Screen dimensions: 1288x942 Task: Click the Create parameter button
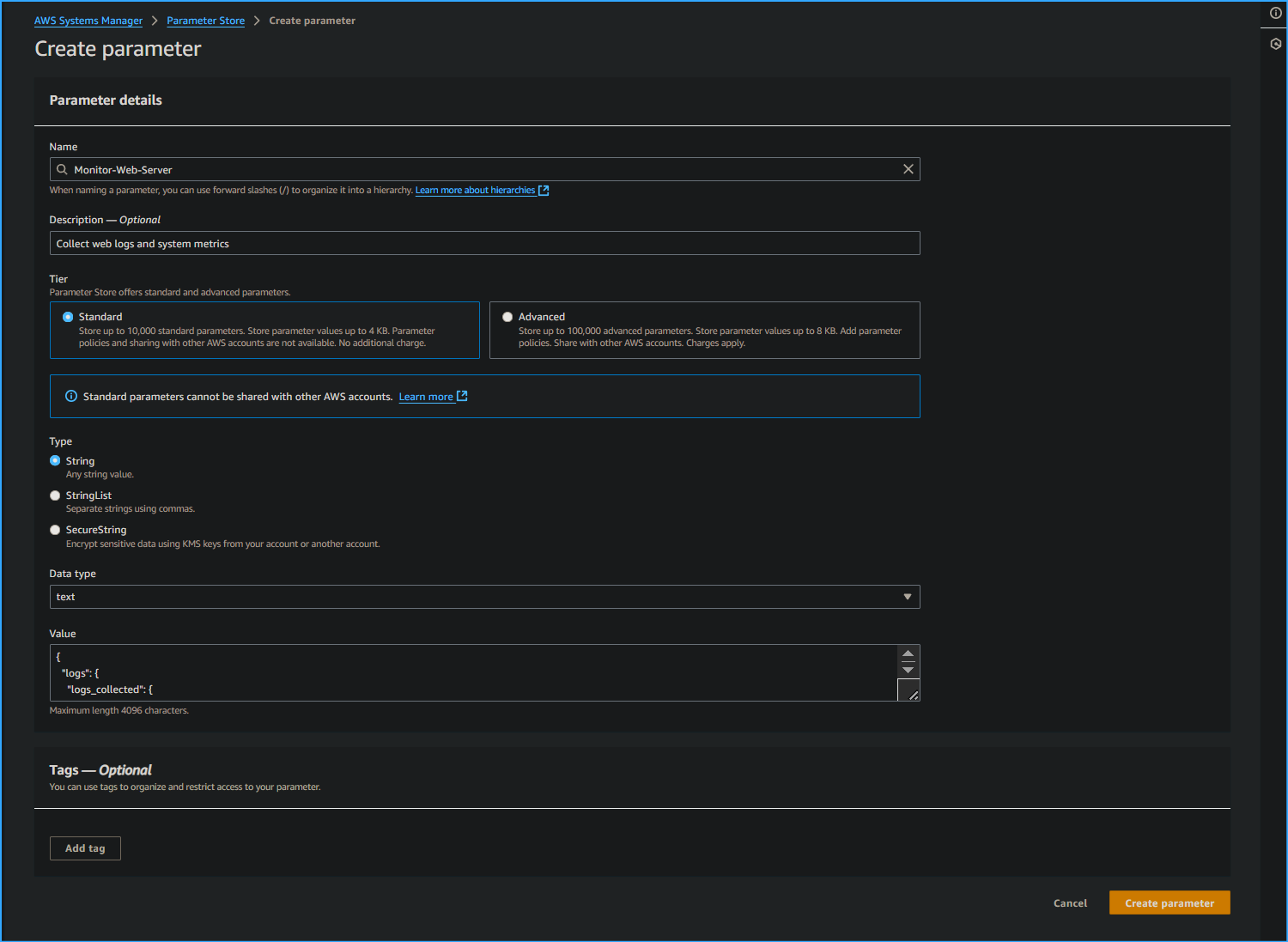(x=1170, y=902)
